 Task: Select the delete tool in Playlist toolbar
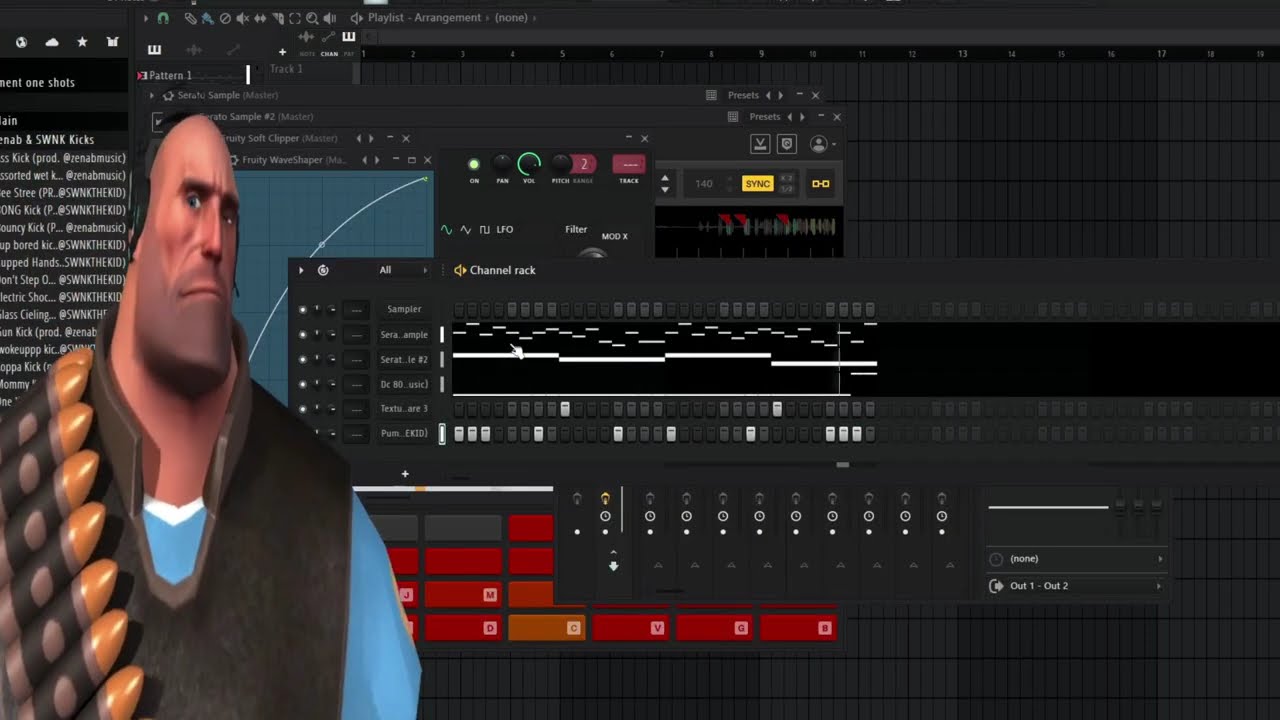point(225,18)
